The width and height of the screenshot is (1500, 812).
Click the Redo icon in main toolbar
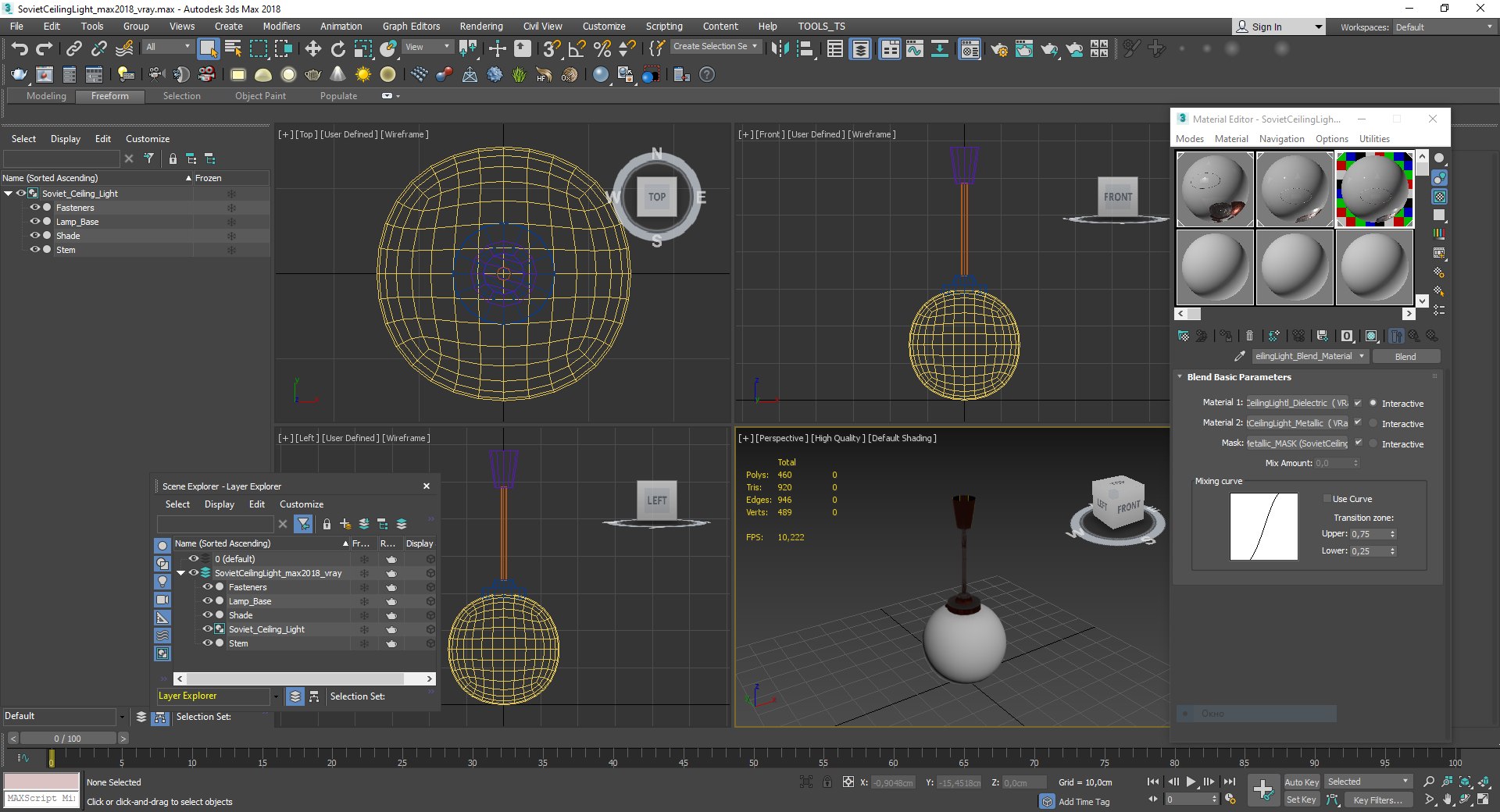45,49
